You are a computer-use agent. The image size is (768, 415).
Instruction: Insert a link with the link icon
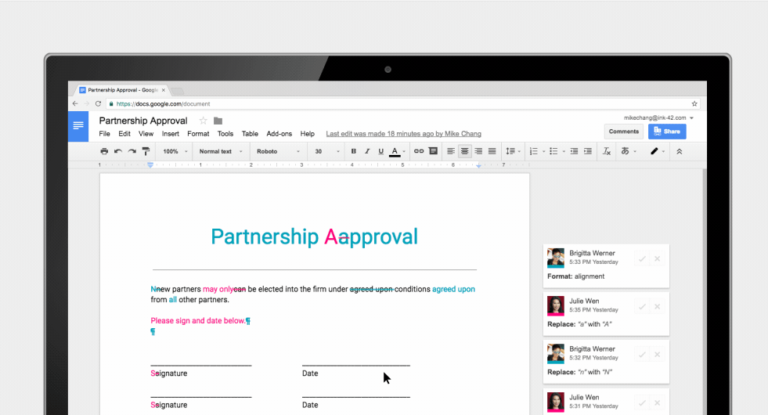[x=419, y=151]
